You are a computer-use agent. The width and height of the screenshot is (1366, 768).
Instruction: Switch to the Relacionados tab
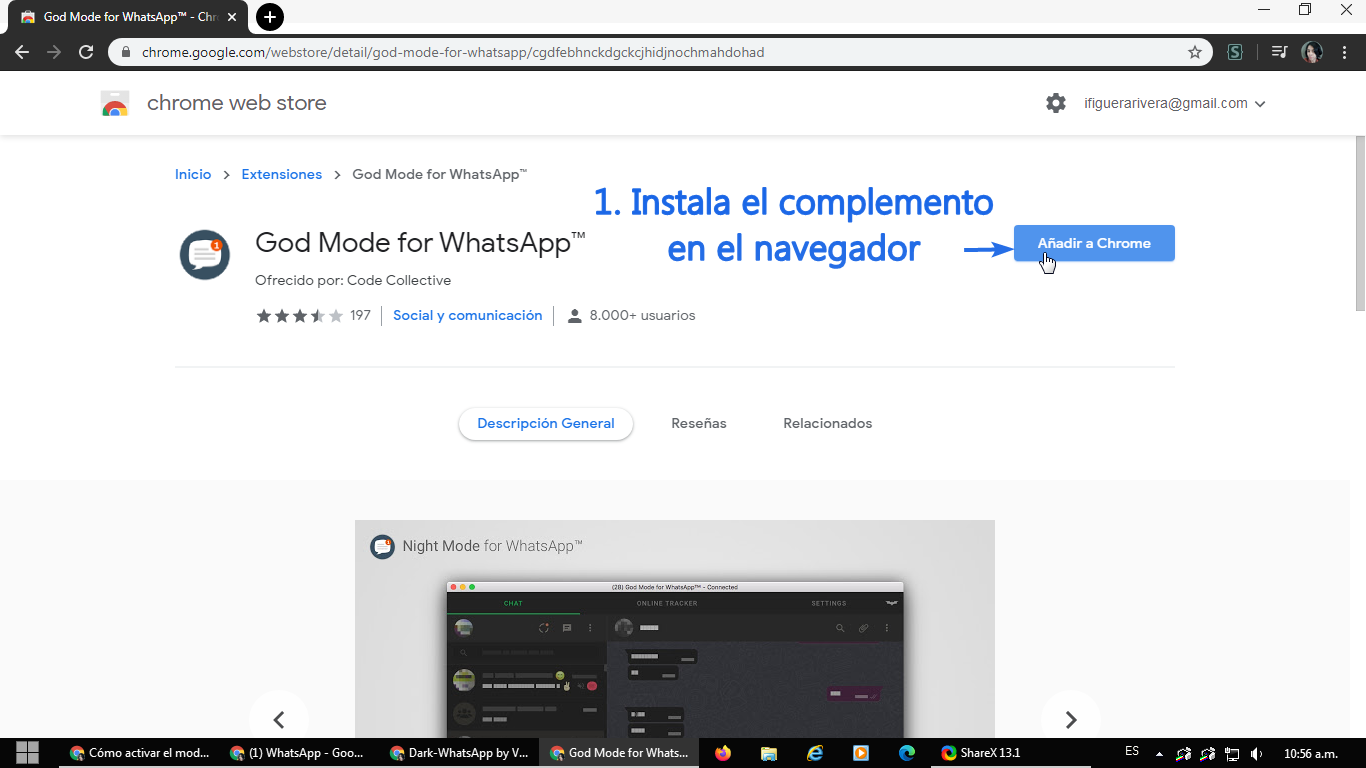(x=828, y=423)
